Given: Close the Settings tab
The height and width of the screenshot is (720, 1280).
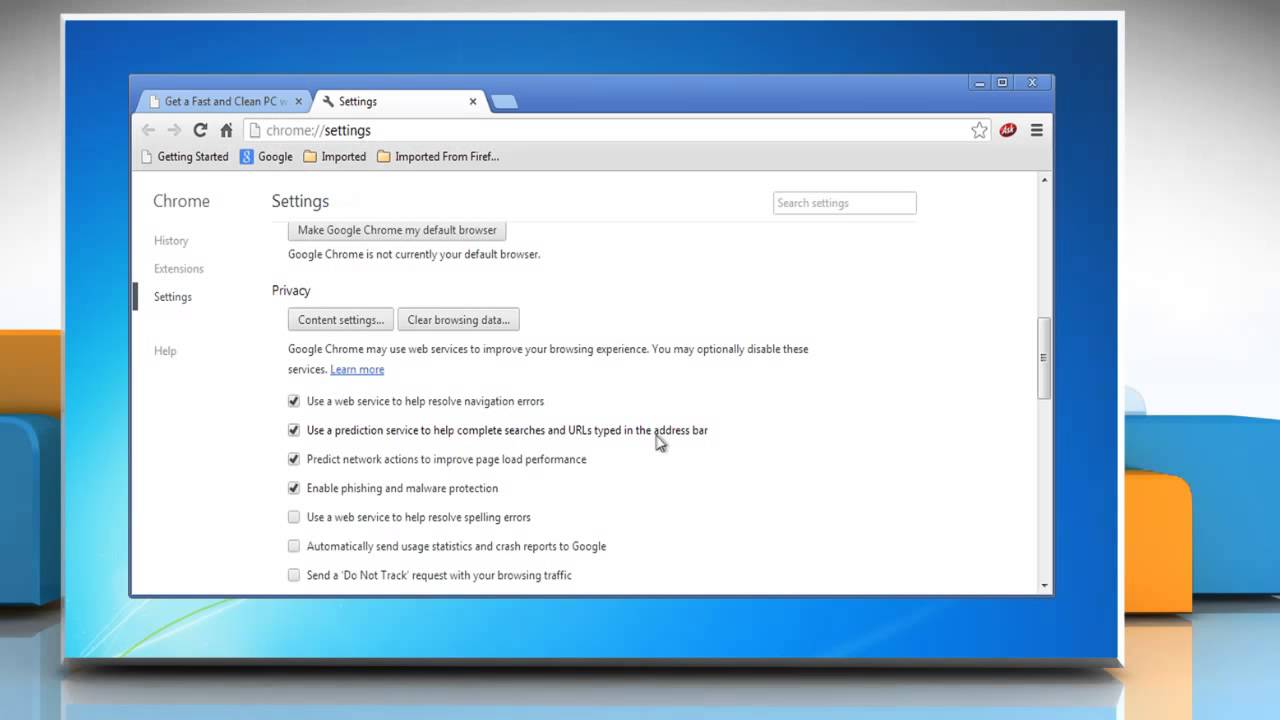Looking at the screenshot, I should (473, 101).
